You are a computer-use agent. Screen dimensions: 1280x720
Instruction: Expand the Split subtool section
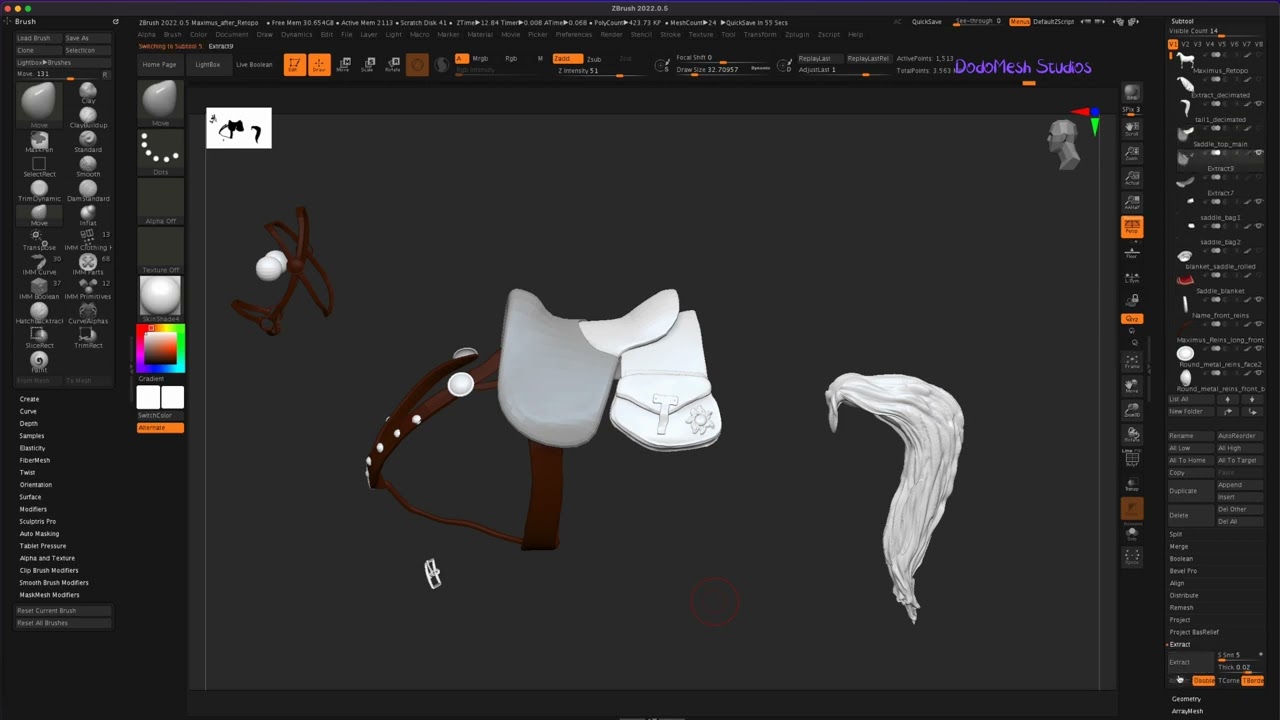point(1176,534)
